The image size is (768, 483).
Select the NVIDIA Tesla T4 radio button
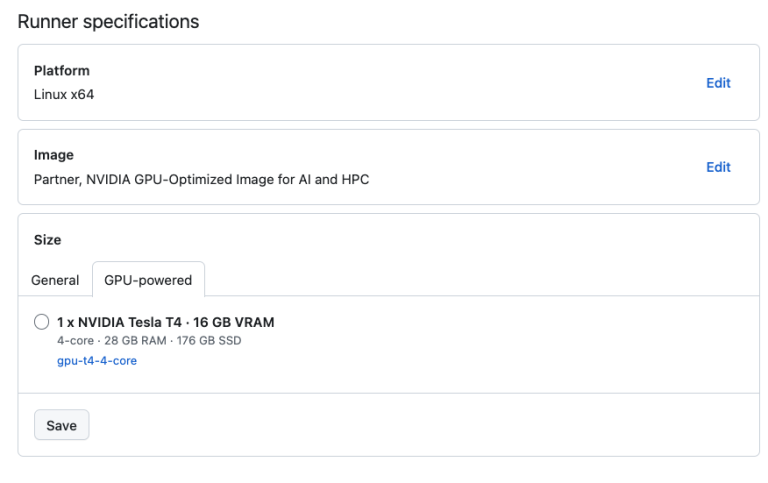click(x=41, y=322)
